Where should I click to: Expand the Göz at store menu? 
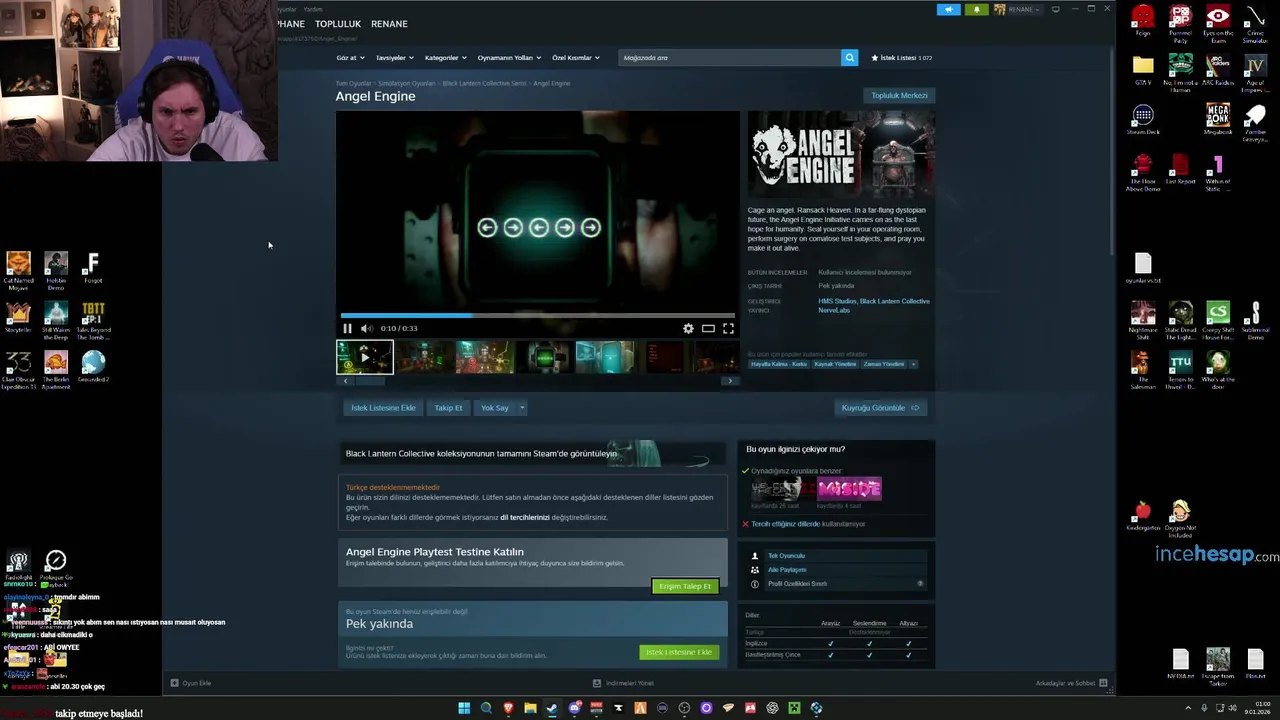tap(350, 58)
